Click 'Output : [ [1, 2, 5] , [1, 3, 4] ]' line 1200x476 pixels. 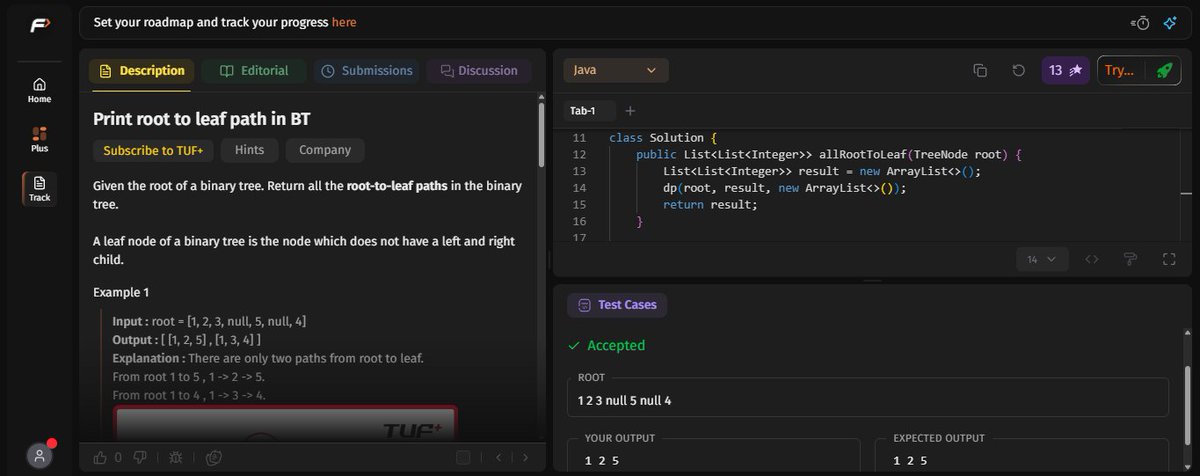point(187,340)
